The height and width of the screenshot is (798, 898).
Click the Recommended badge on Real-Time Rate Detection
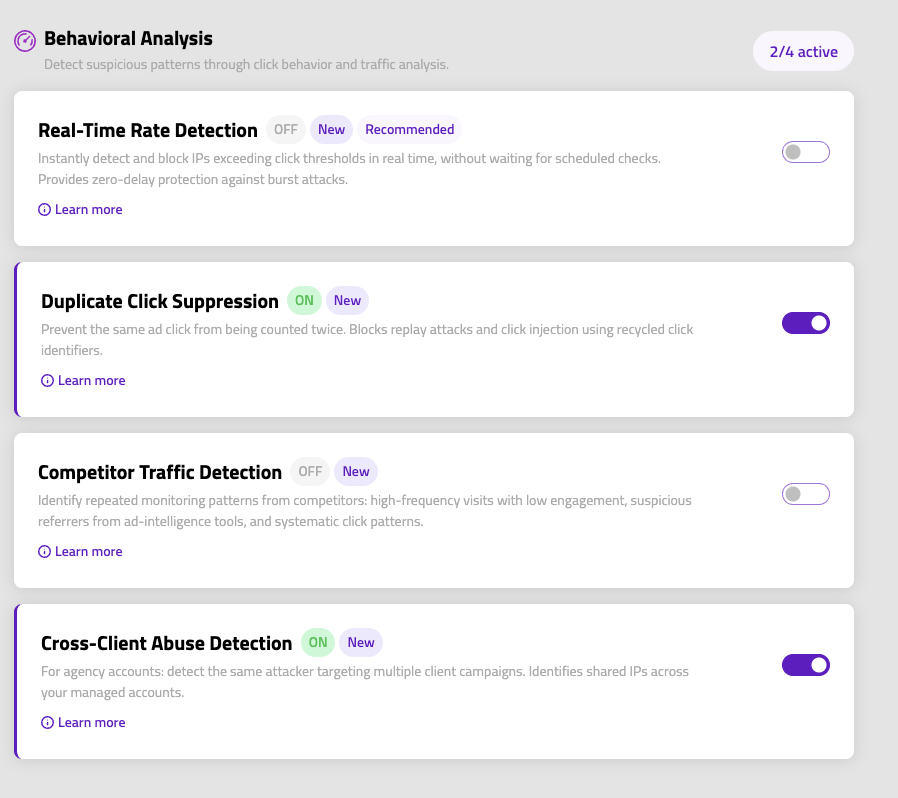click(x=409, y=129)
